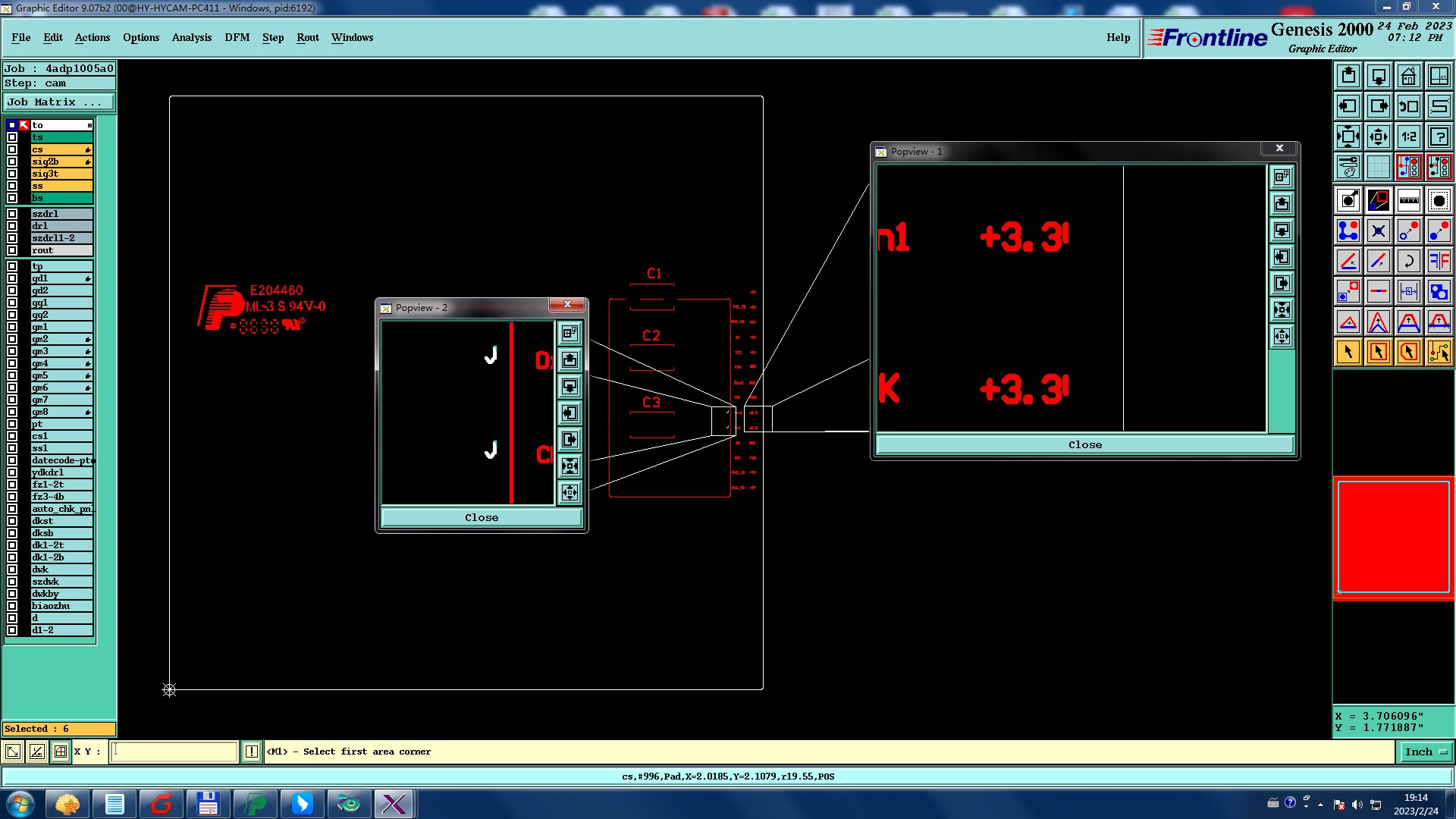Click the X Y coordinate input field

point(174,752)
